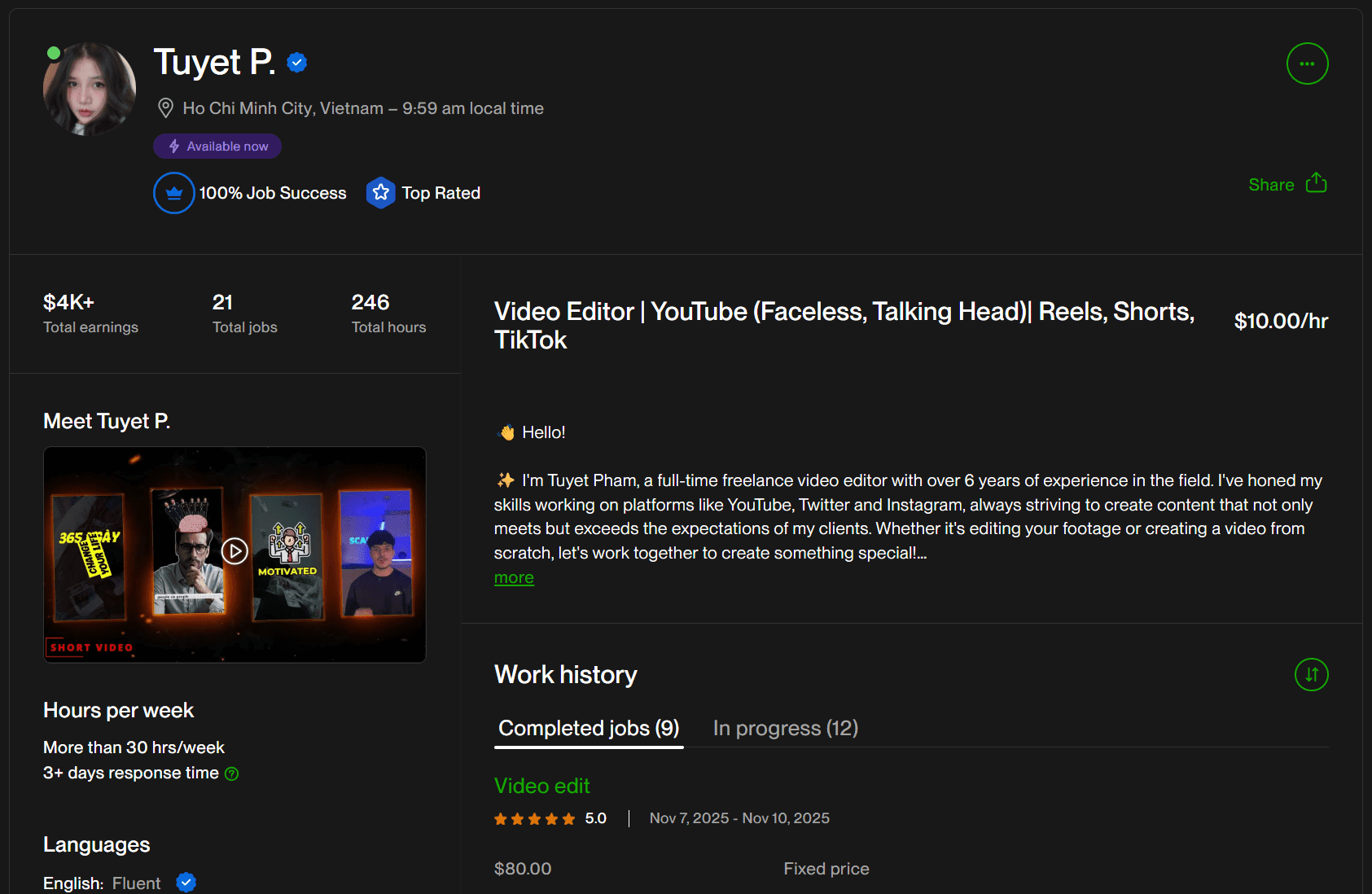
Task: Click the Motivated thumbnail in the video preview
Action: pos(287,557)
